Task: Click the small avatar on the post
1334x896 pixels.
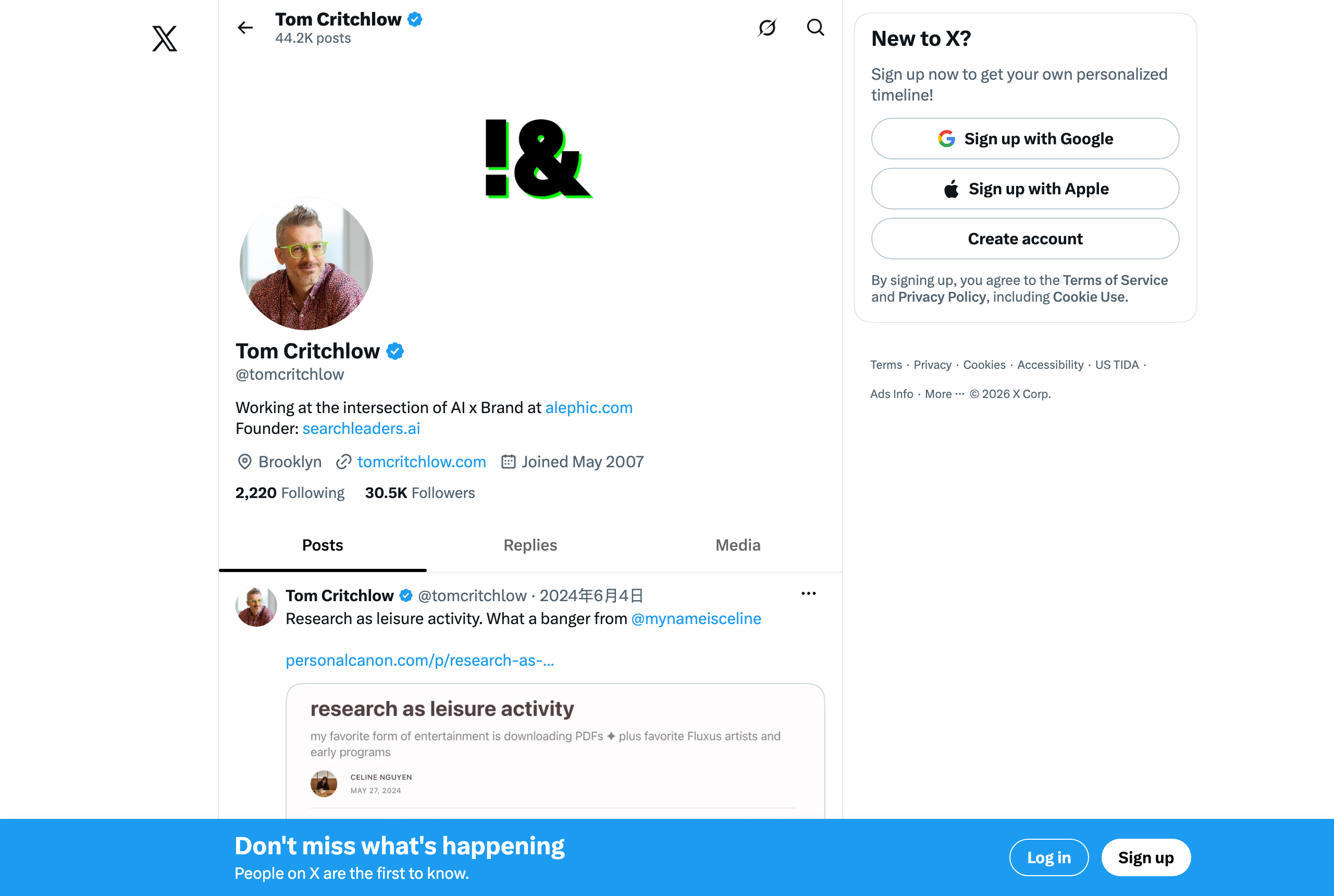Action: [256, 606]
